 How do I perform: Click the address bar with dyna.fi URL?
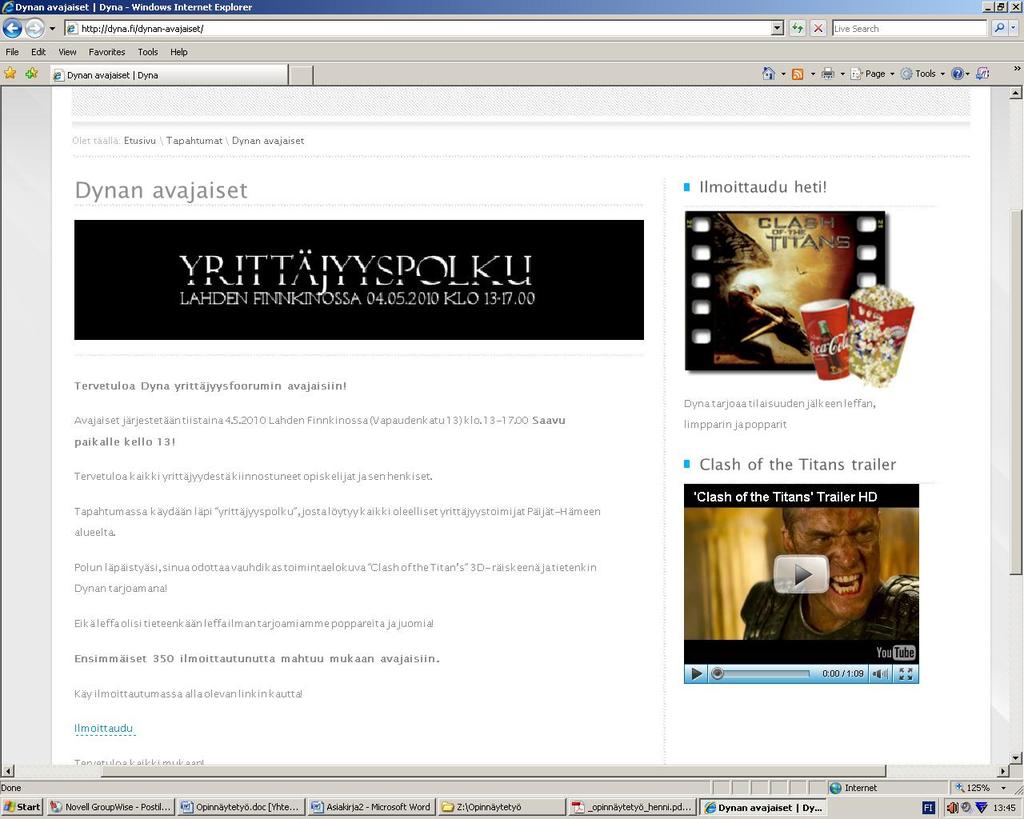click(418, 29)
